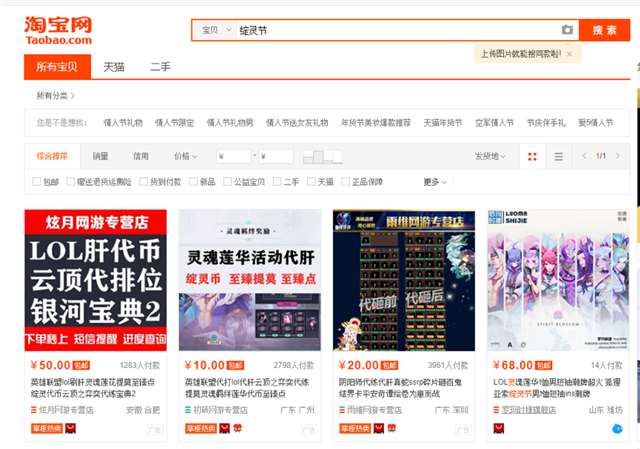Click the price distribution histogram
Image resolution: width=640 pixels, height=449 pixels.
click(322, 156)
